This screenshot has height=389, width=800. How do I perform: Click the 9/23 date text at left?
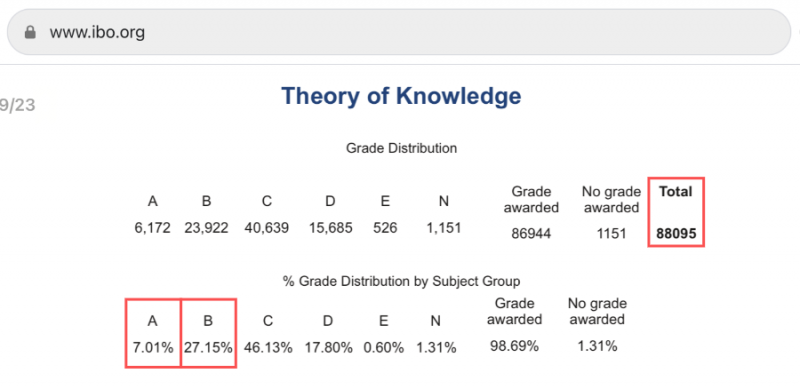click(x=17, y=105)
